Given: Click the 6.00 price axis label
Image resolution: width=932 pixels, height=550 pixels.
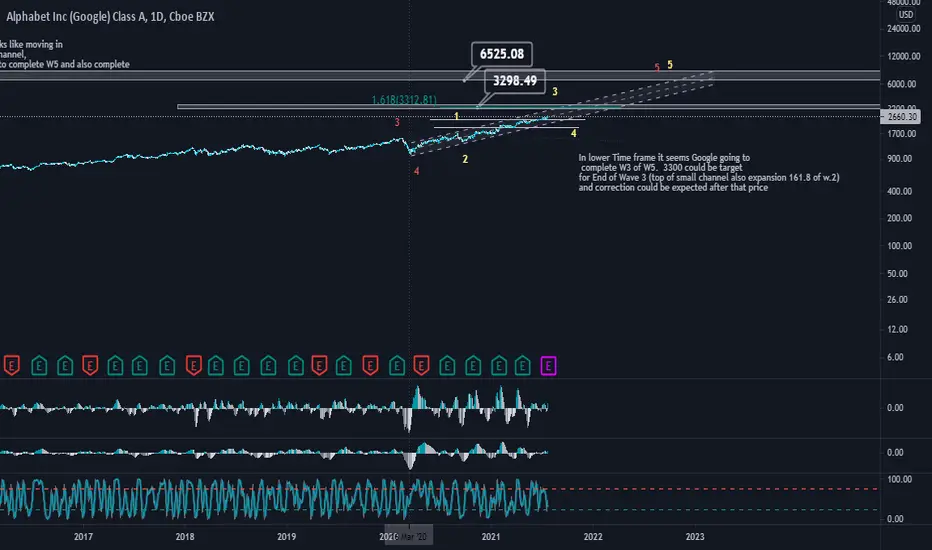Looking at the screenshot, I should pyautogui.click(x=895, y=357).
